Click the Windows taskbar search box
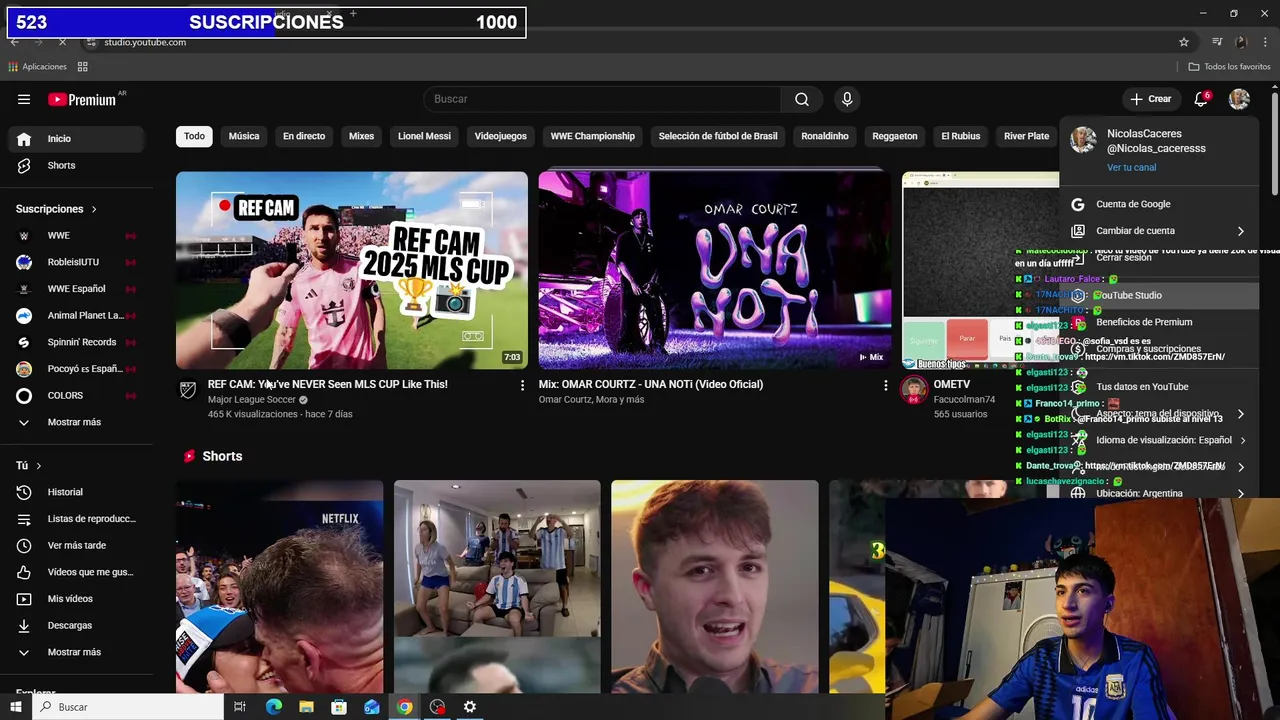 (128, 707)
